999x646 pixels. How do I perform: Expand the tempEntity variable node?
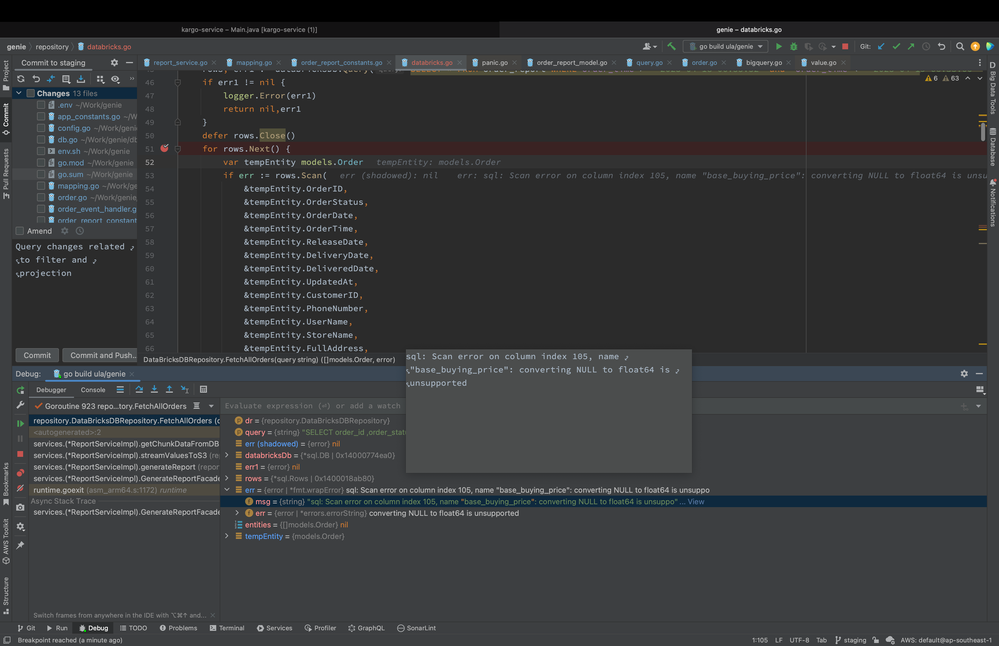click(x=227, y=536)
